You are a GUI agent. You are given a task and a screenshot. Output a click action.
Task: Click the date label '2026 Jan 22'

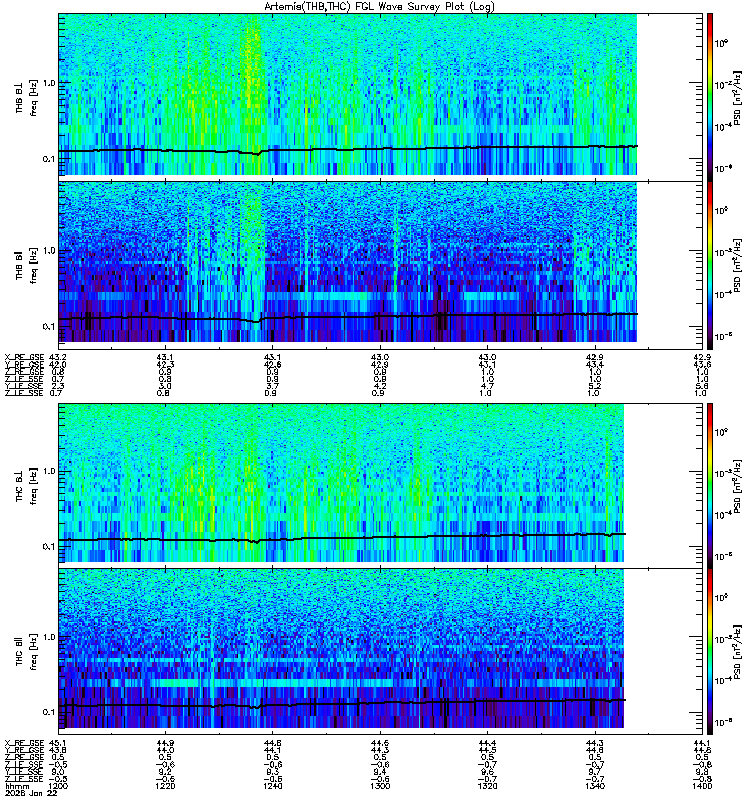(31, 794)
